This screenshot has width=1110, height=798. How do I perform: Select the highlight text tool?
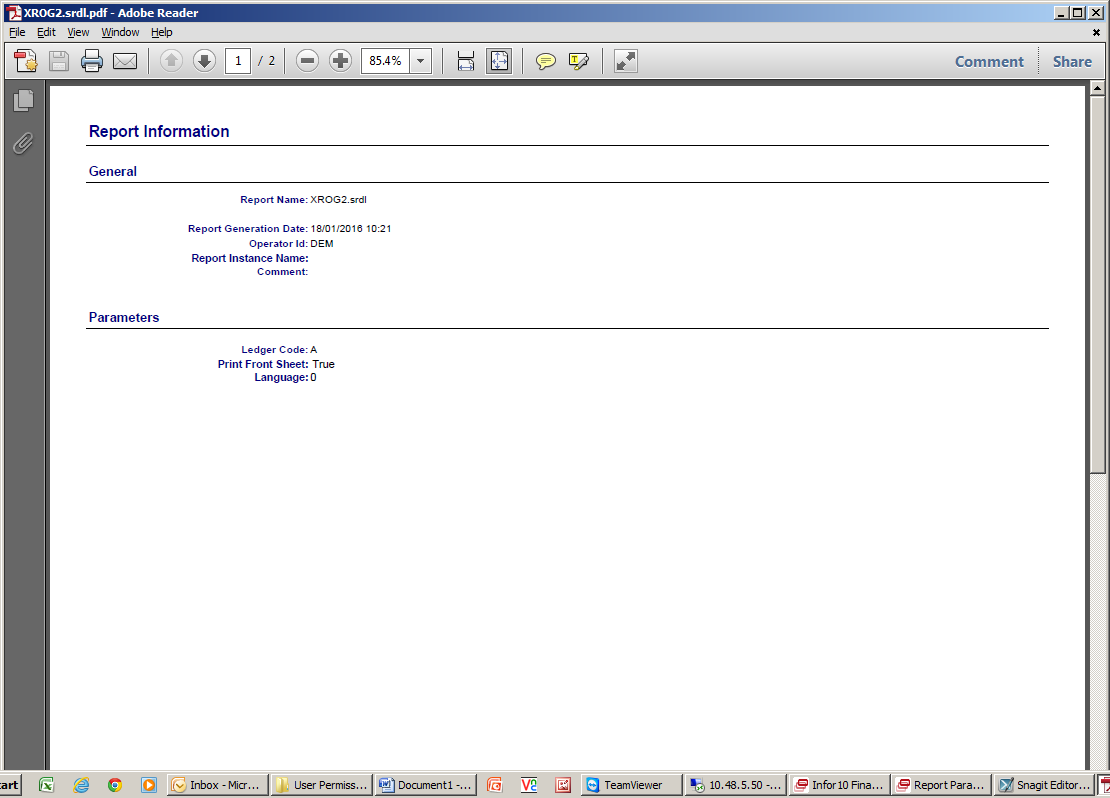click(579, 62)
